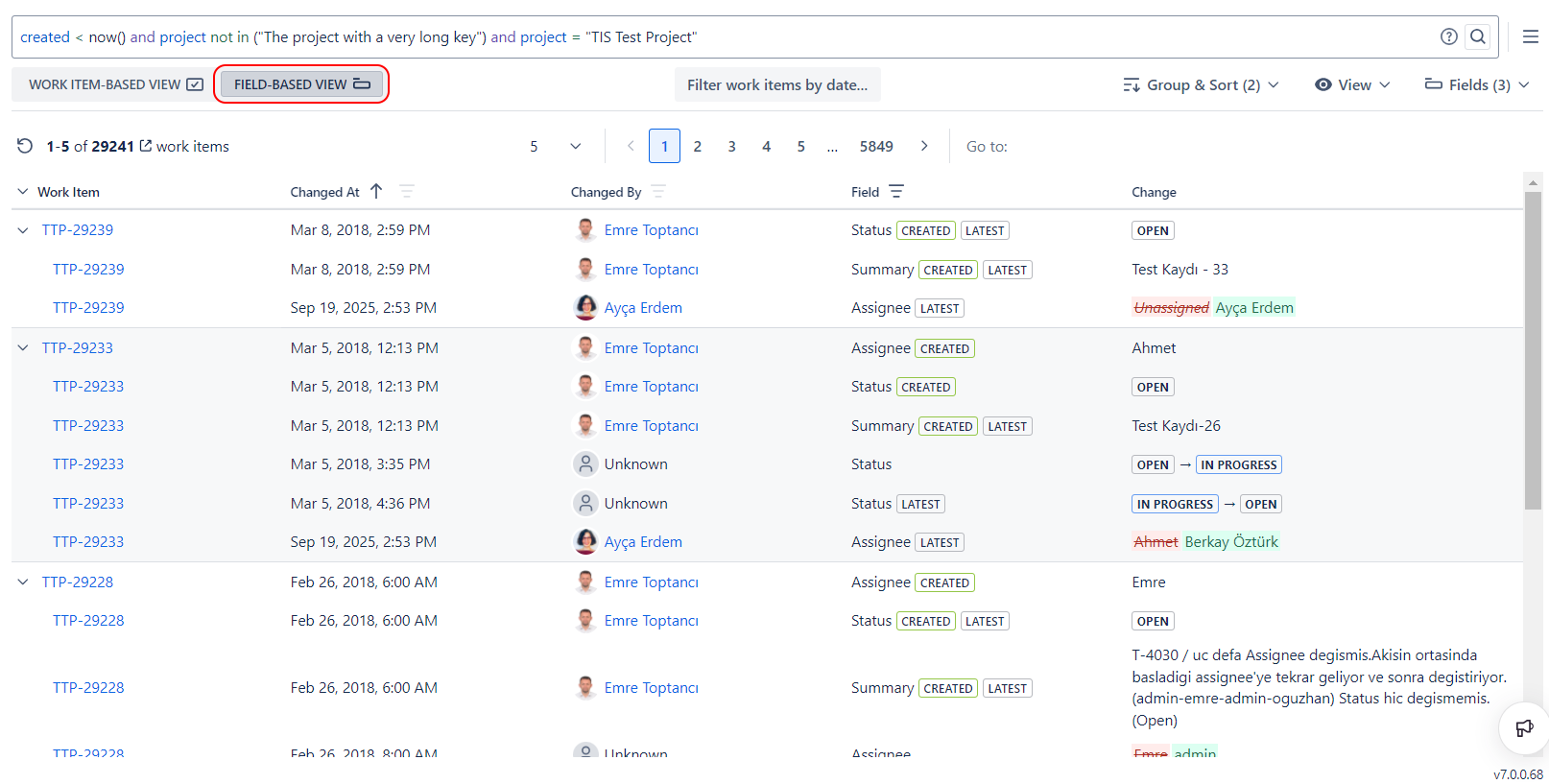Open the query help question mark icon
This screenshot has width=1549, height=784.
[1448, 36]
